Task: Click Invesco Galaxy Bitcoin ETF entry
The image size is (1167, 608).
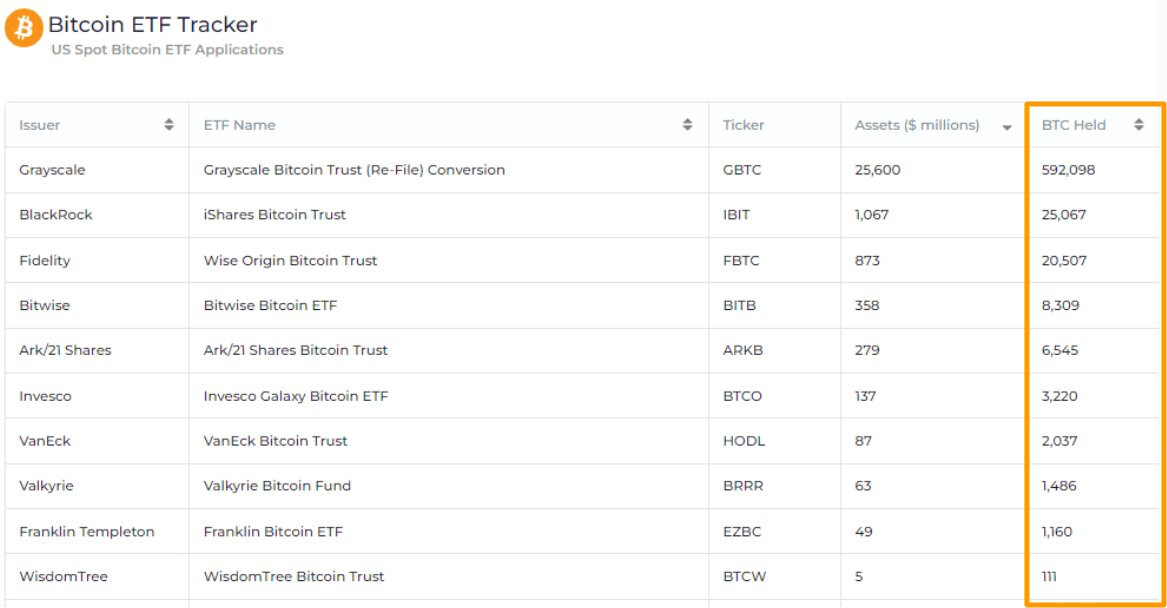Action: [x=295, y=396]
